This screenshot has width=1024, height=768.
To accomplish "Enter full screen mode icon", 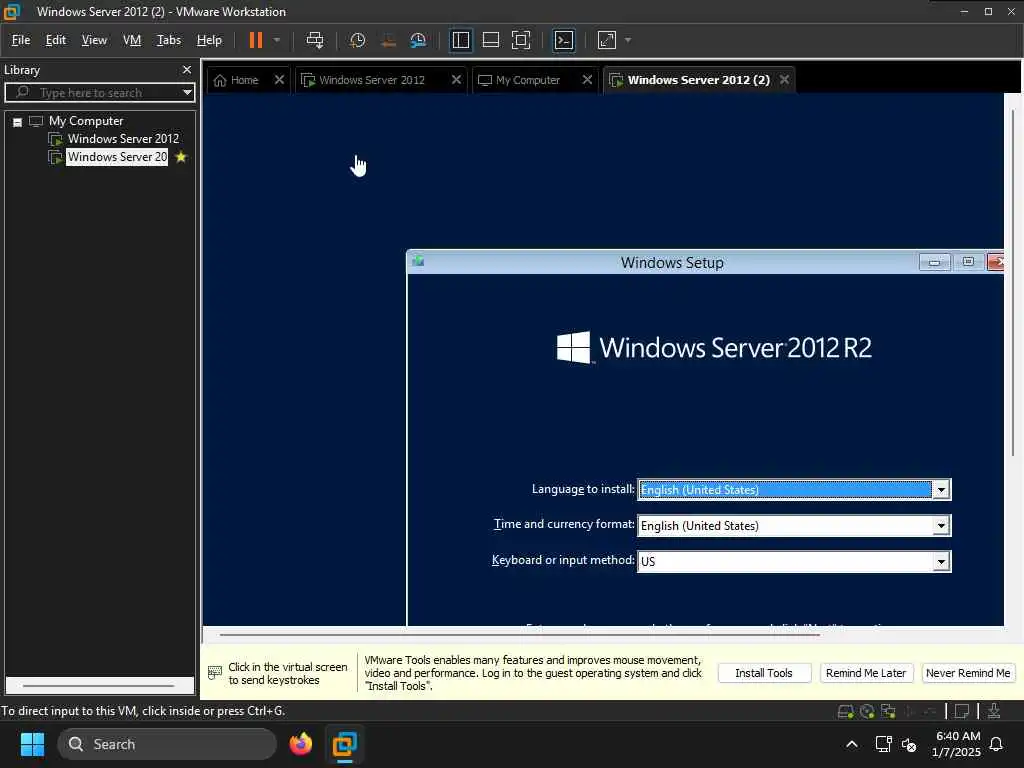I will 520,40.
